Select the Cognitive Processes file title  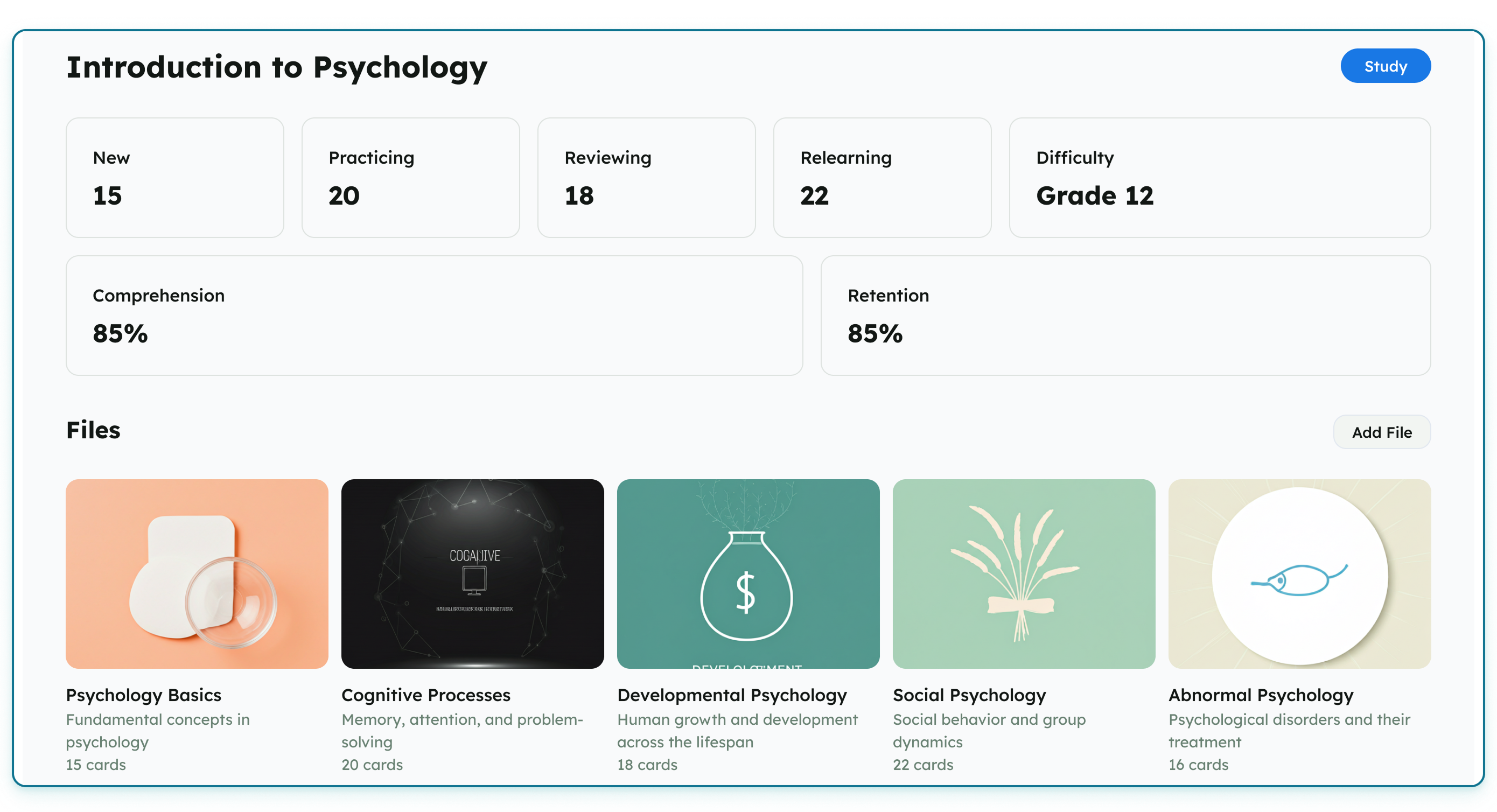pyautogui.click(x=426, y=695)
